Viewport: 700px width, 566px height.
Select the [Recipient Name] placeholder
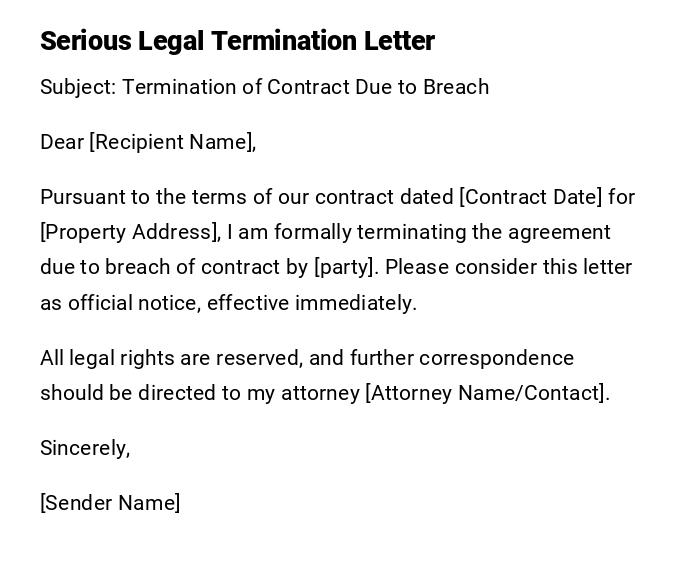[172, 142]
